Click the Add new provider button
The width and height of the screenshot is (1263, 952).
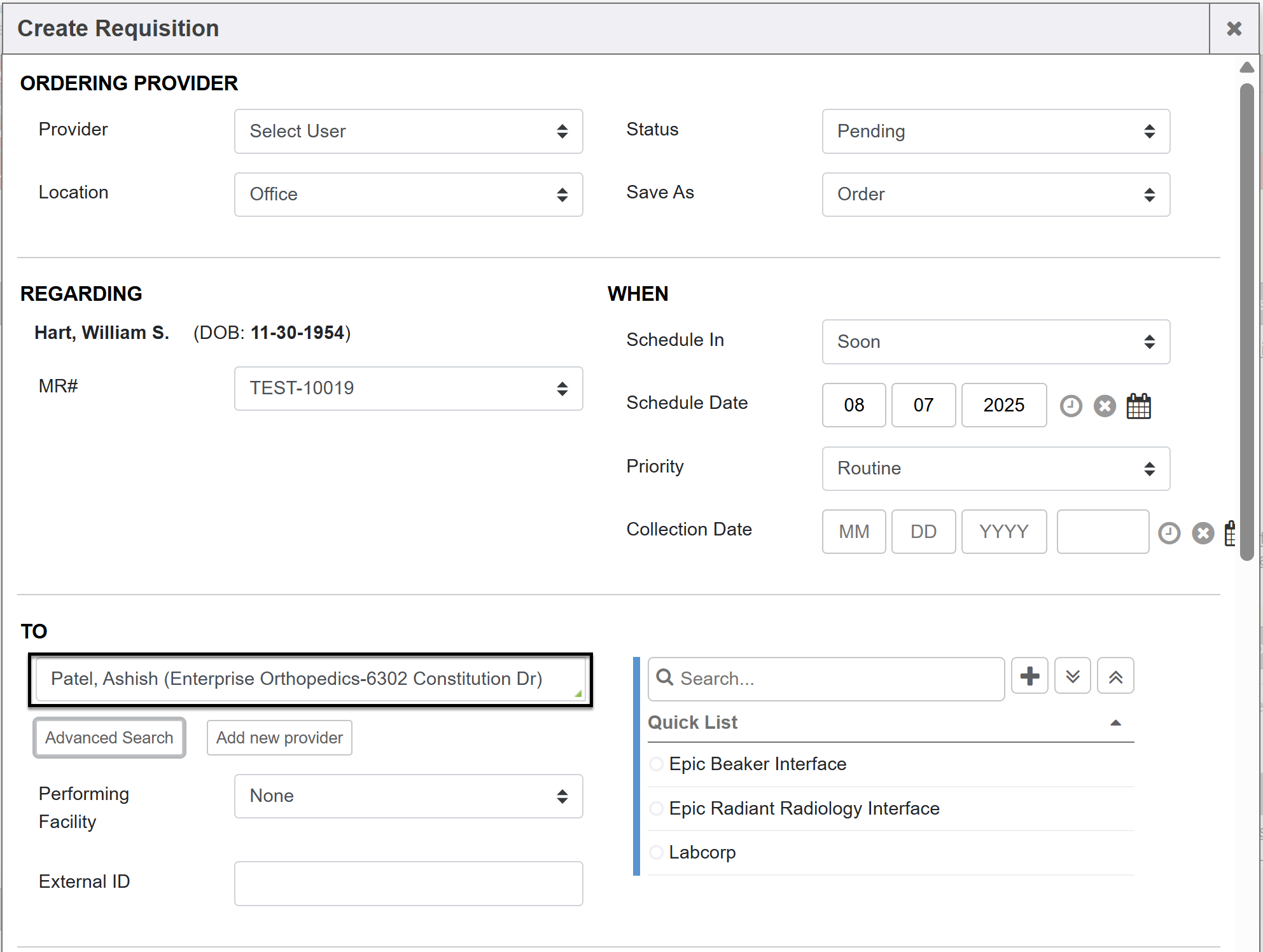[x=279, y=738]
